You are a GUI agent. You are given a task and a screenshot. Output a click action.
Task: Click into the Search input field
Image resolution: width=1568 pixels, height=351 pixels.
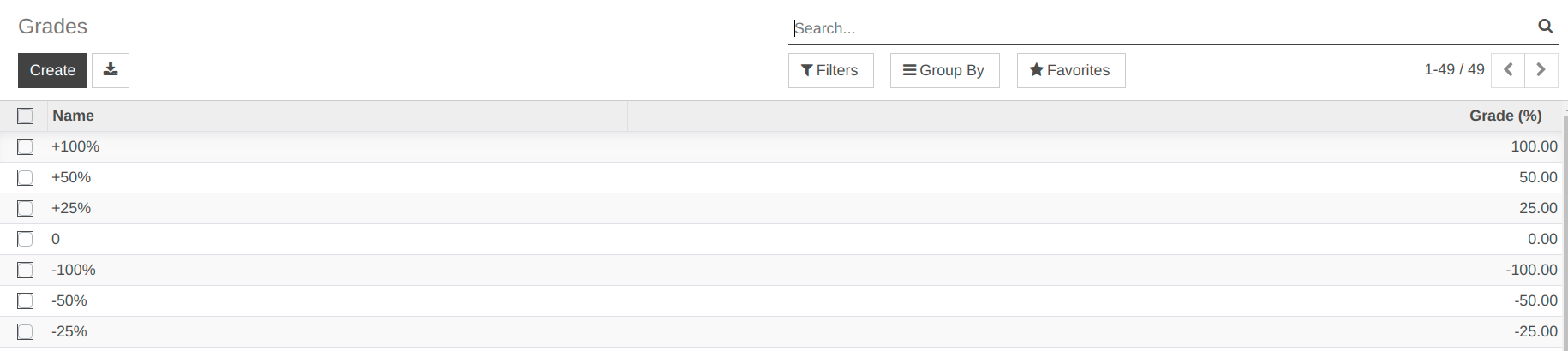pos(1157,28)
